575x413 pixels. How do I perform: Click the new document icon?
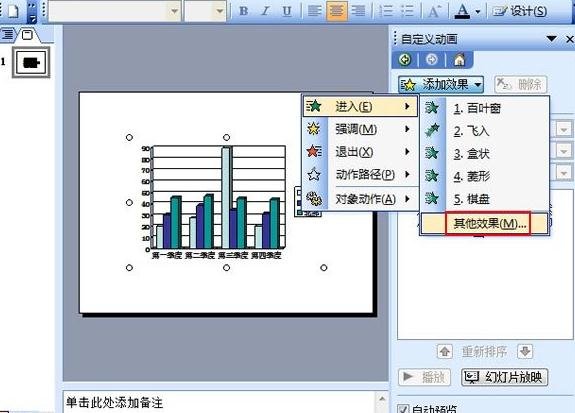click(13, 11)
